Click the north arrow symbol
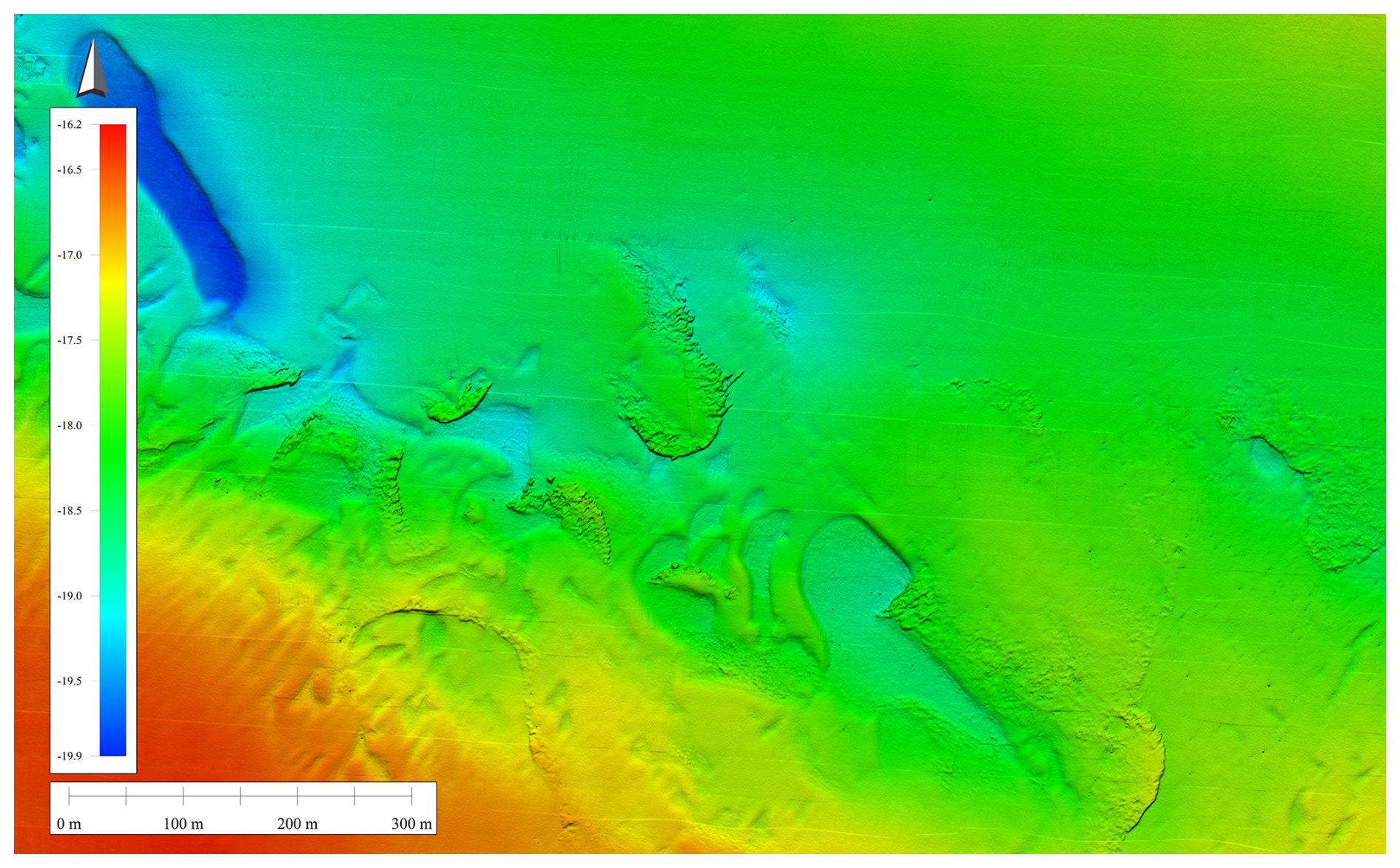The width and height of the screenshot is (1400, 868). 92,70
